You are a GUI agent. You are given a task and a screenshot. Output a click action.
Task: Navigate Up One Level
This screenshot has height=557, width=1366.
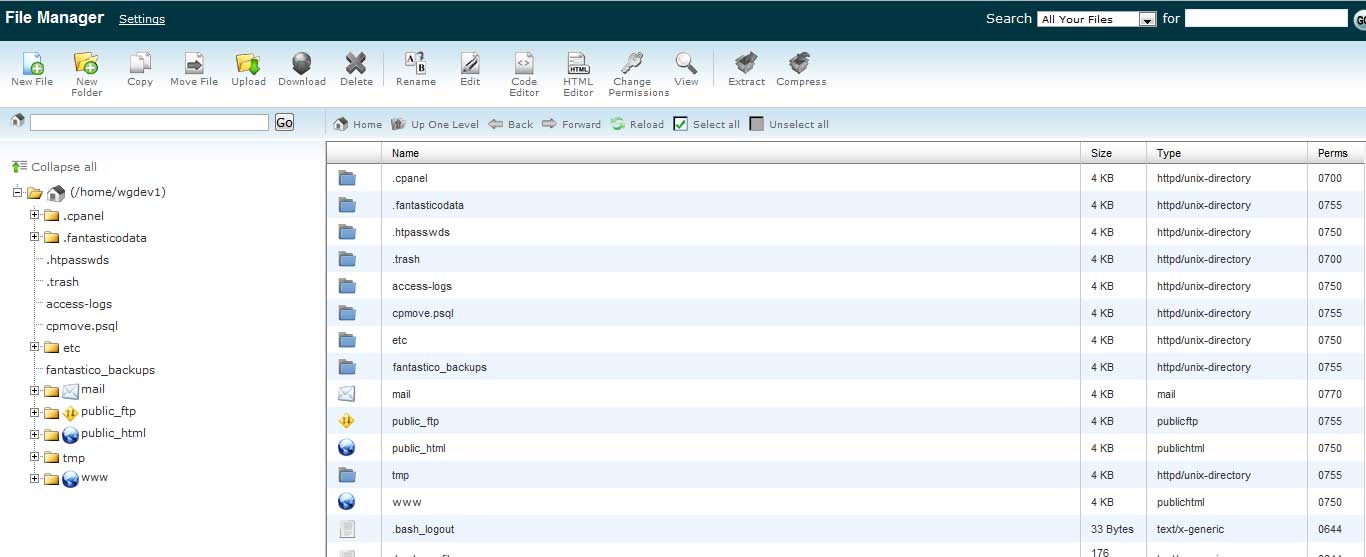[434, 124]
